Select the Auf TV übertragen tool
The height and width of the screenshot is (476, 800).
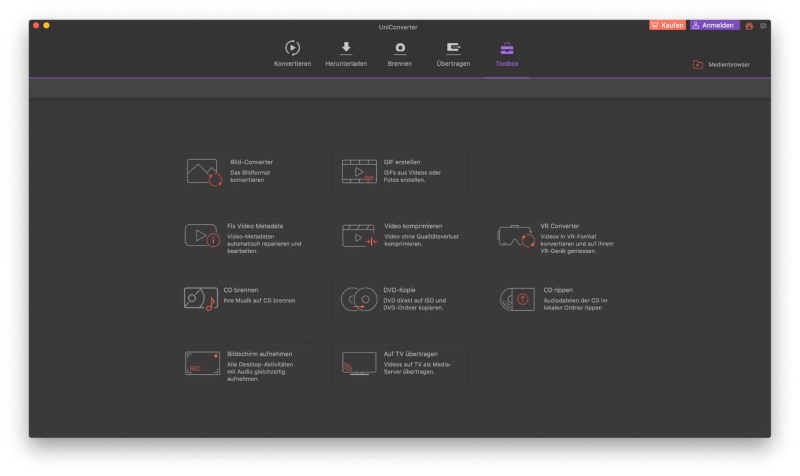click(399, 365)
